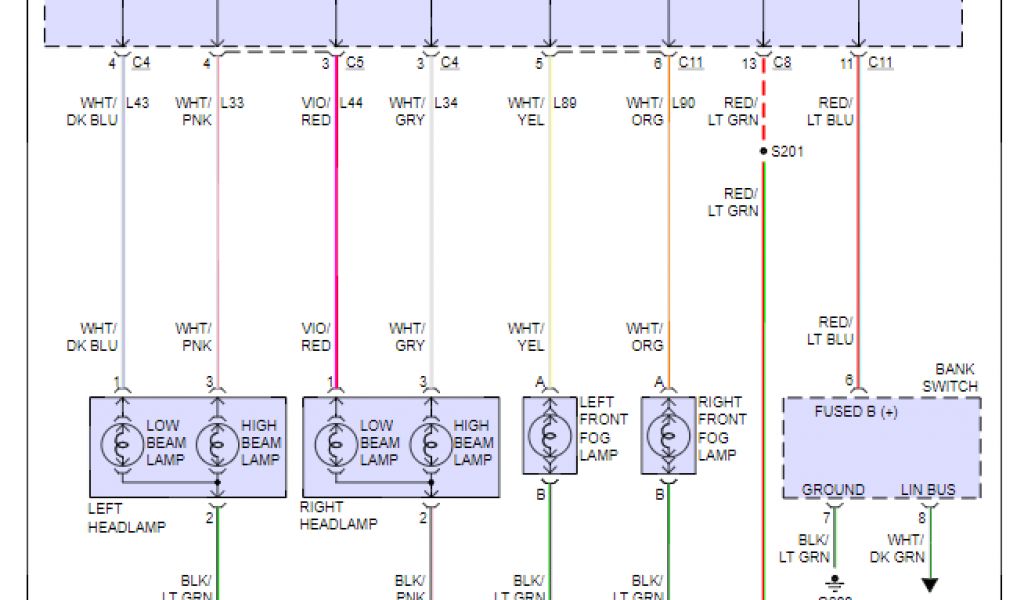Screen dimensions: 1024x600
Task: Click the down arrow under the LIN BUS wire
Action: coord(930,585)
